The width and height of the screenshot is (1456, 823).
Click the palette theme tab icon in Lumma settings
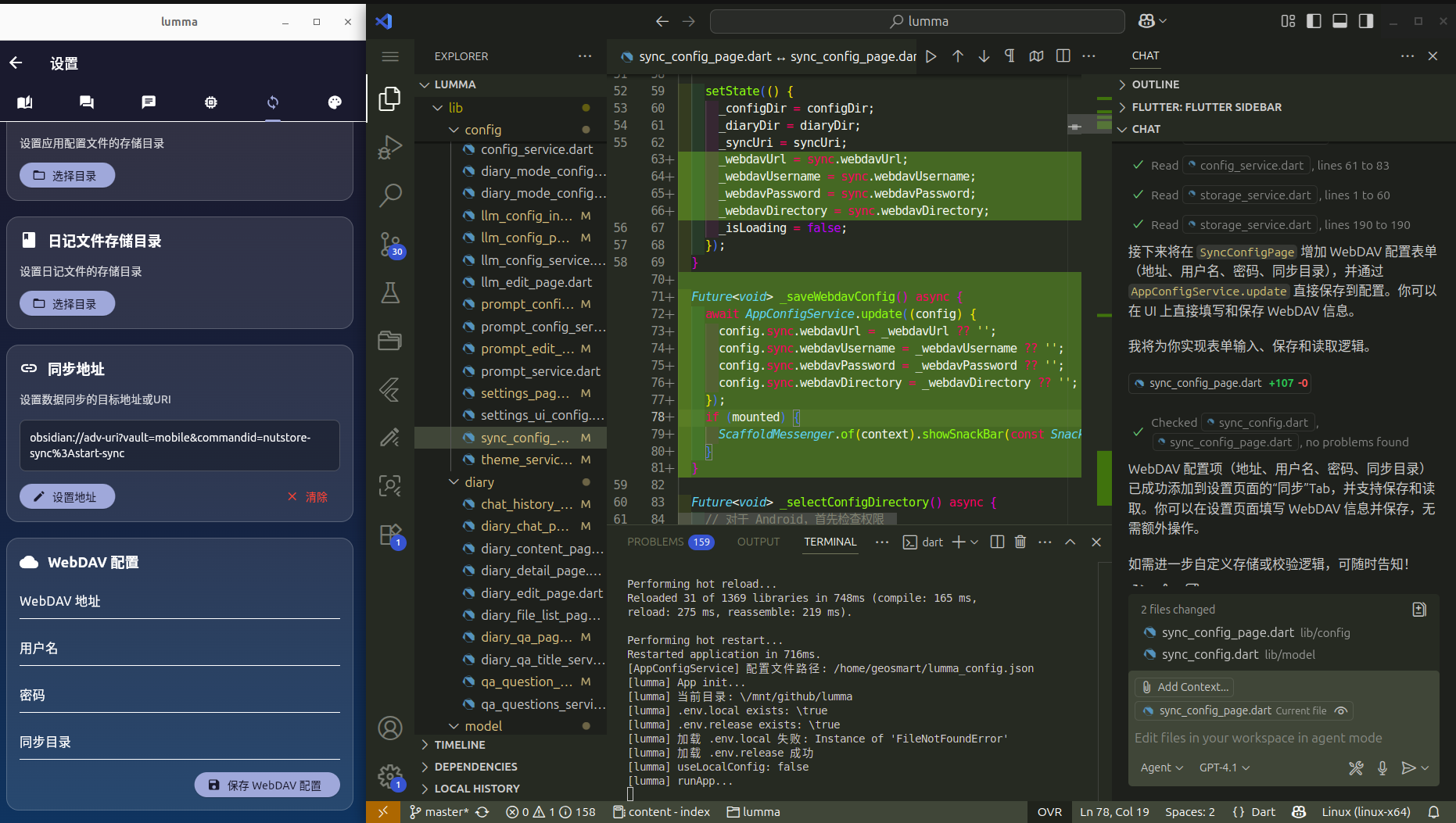335,102
